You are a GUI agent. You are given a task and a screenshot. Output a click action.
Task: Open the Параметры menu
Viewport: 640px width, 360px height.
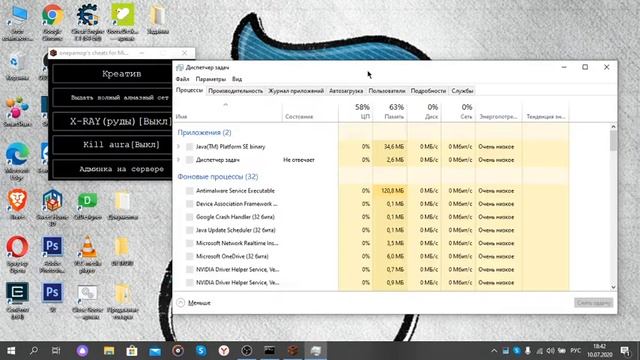pyautogui.click(x=211, y=79)
